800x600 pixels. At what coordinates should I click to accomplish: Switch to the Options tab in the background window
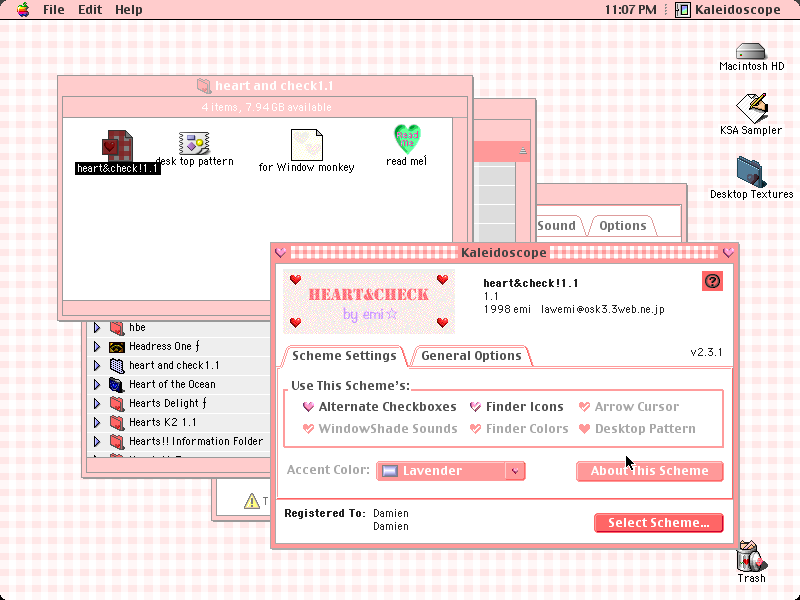pyautogui.click(x=622, y=226)
